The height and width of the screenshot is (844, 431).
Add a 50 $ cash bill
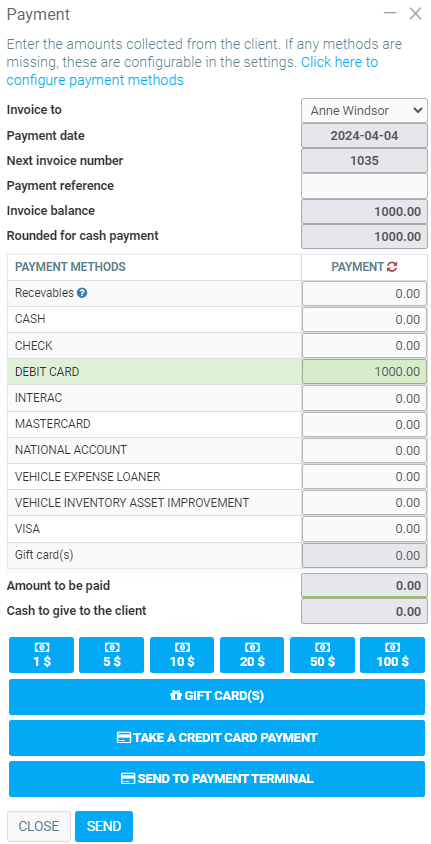[322, 655]
